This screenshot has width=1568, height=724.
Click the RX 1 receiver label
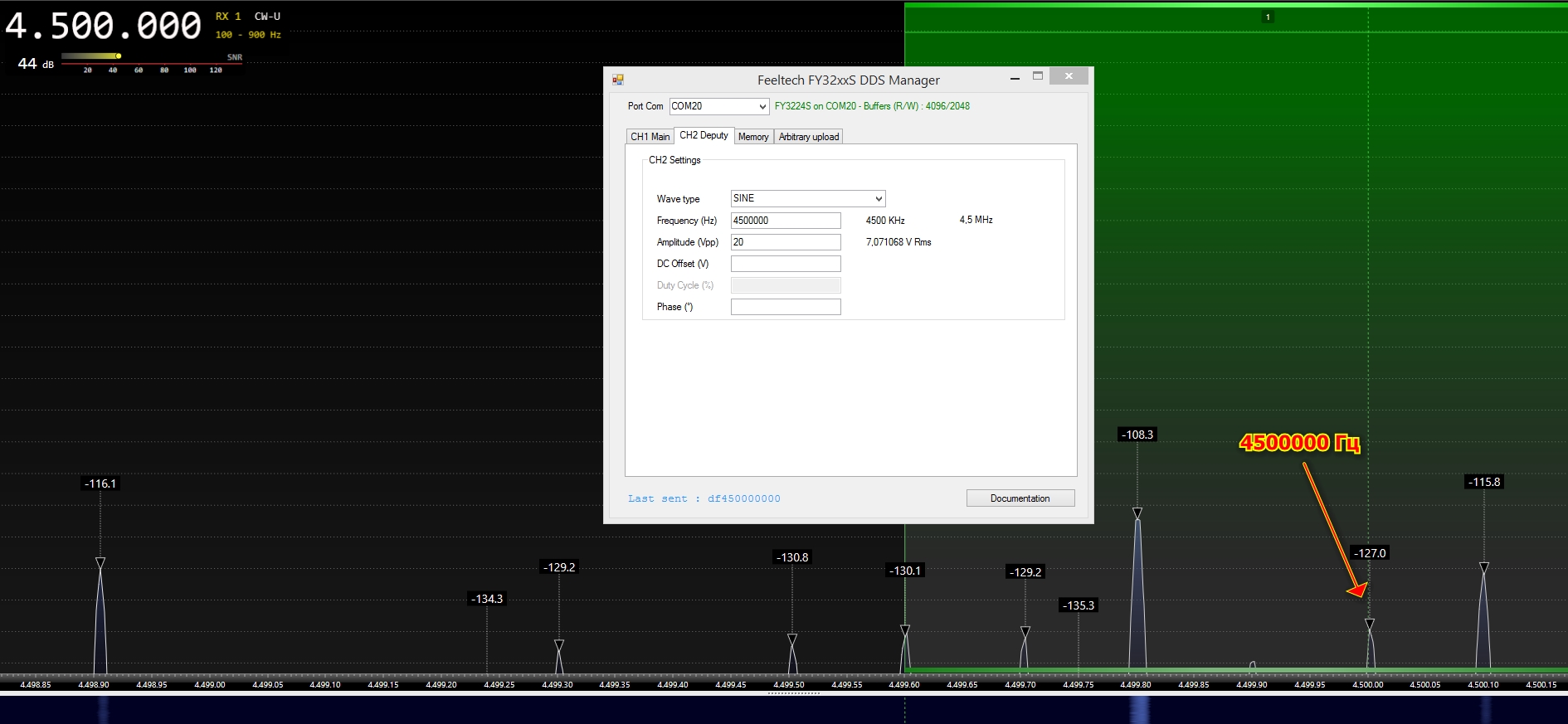[x=228, y=17]
